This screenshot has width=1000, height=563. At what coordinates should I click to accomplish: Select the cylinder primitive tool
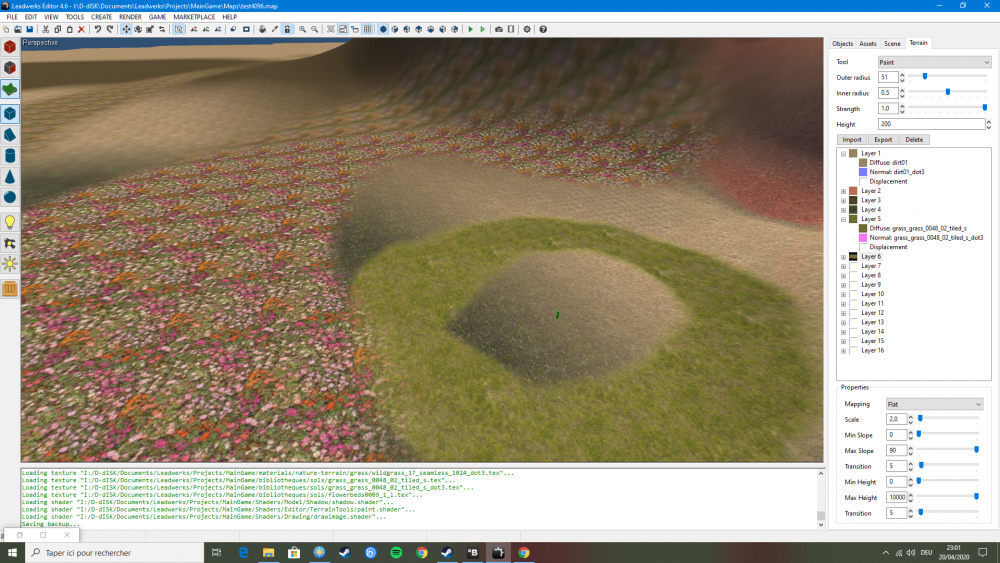click(x=10, y=156)
